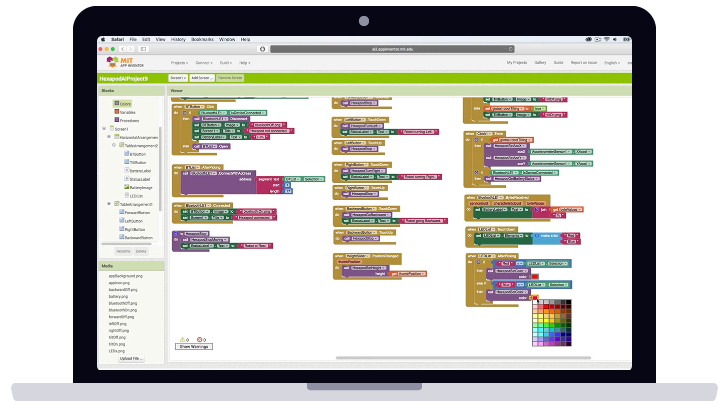Image resolution: width=728 pixels, height=406 pixels.
Task: Click the Show Warnings button
Action: point(194,347)
